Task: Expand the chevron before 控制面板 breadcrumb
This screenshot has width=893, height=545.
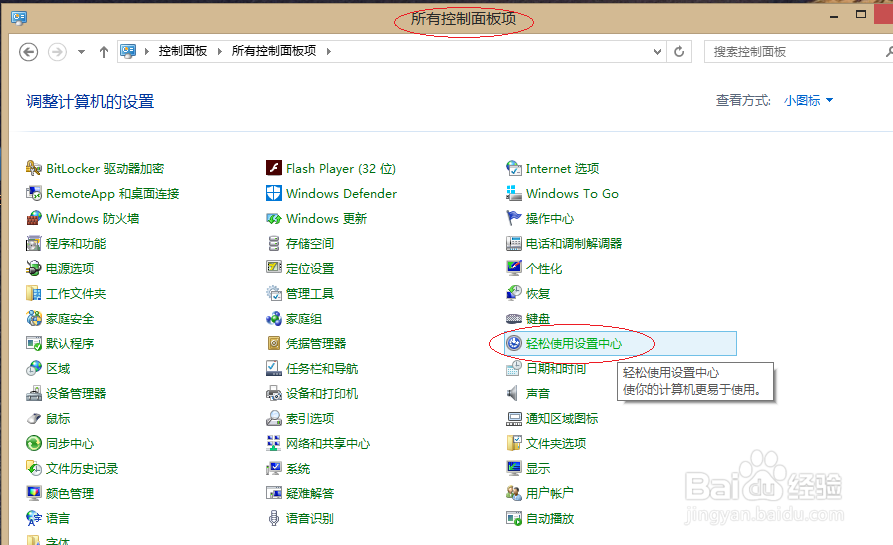Action: (x=146, y=51)
